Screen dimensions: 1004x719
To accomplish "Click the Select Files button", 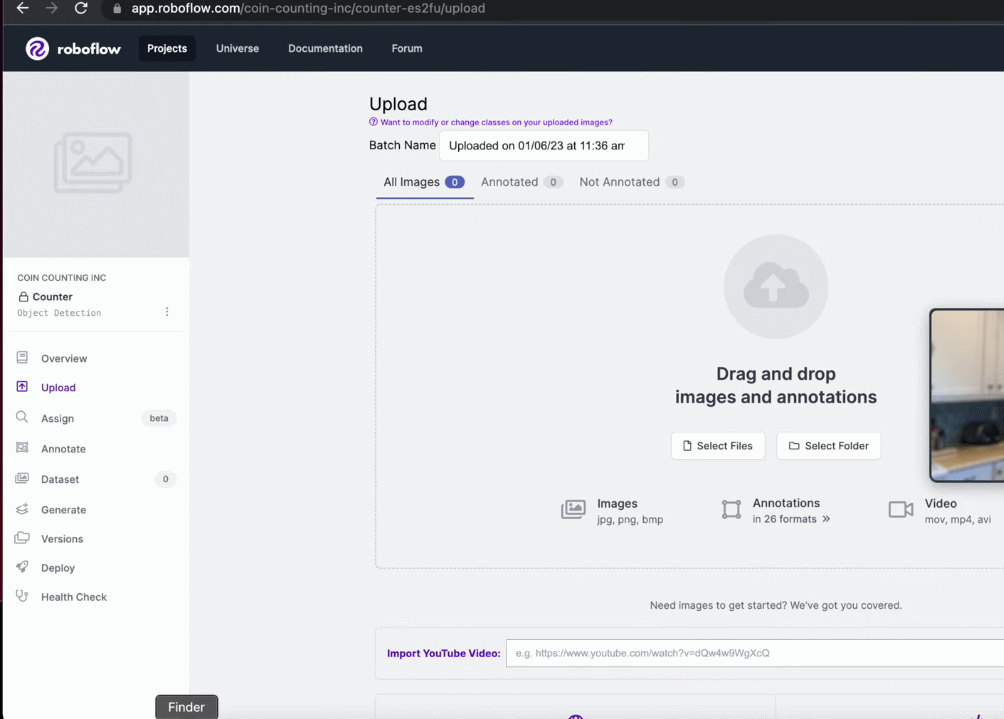I will (718, 446).
